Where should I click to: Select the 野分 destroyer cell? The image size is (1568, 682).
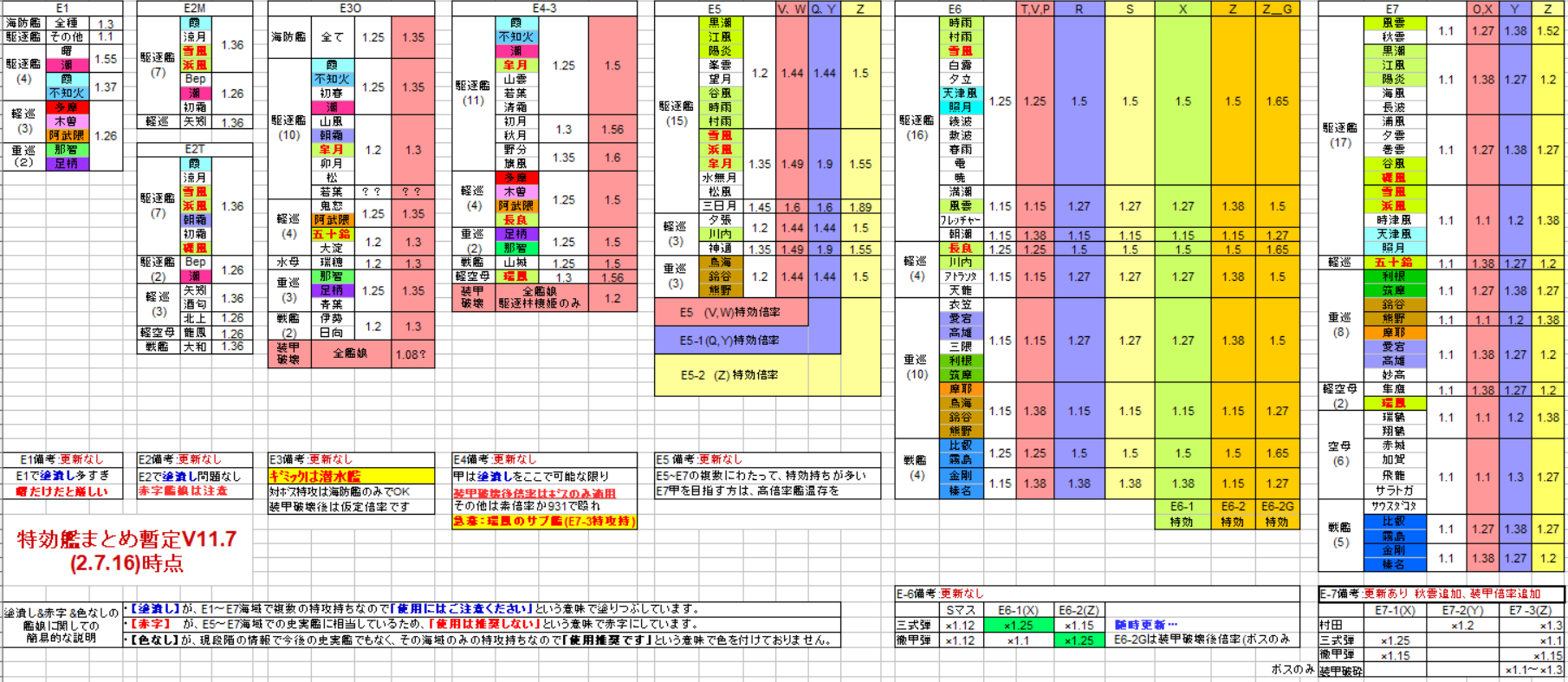point(515,150)
